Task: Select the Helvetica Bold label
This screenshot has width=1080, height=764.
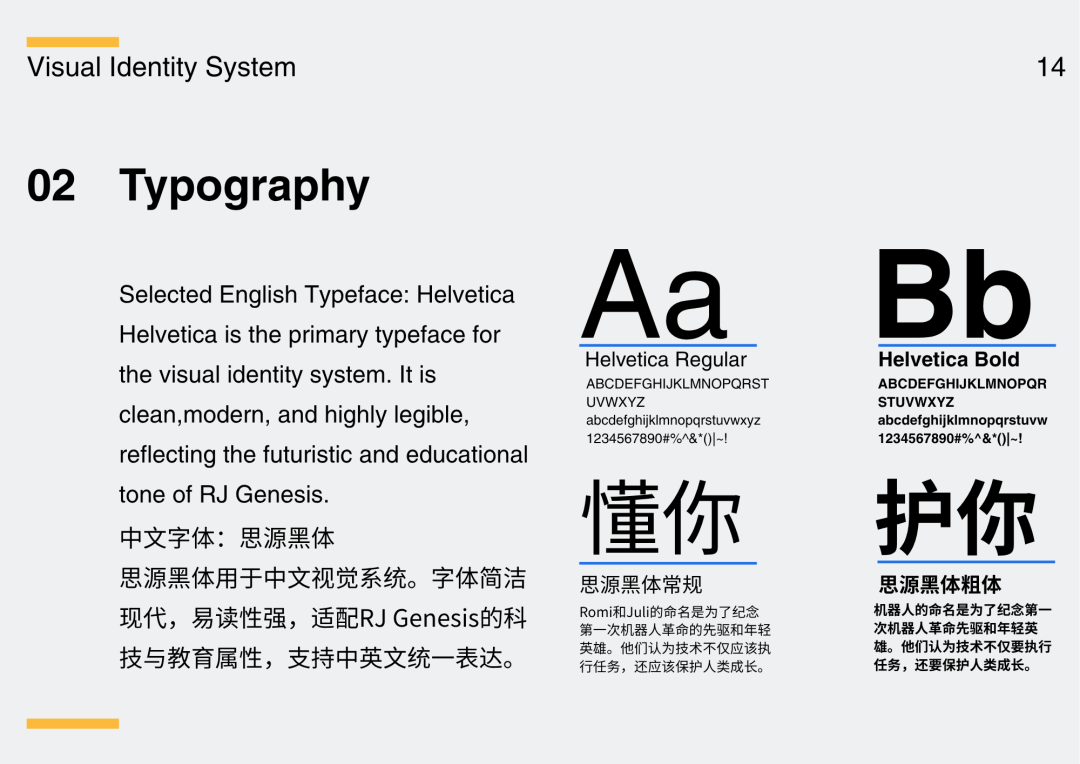Action: 948,360
